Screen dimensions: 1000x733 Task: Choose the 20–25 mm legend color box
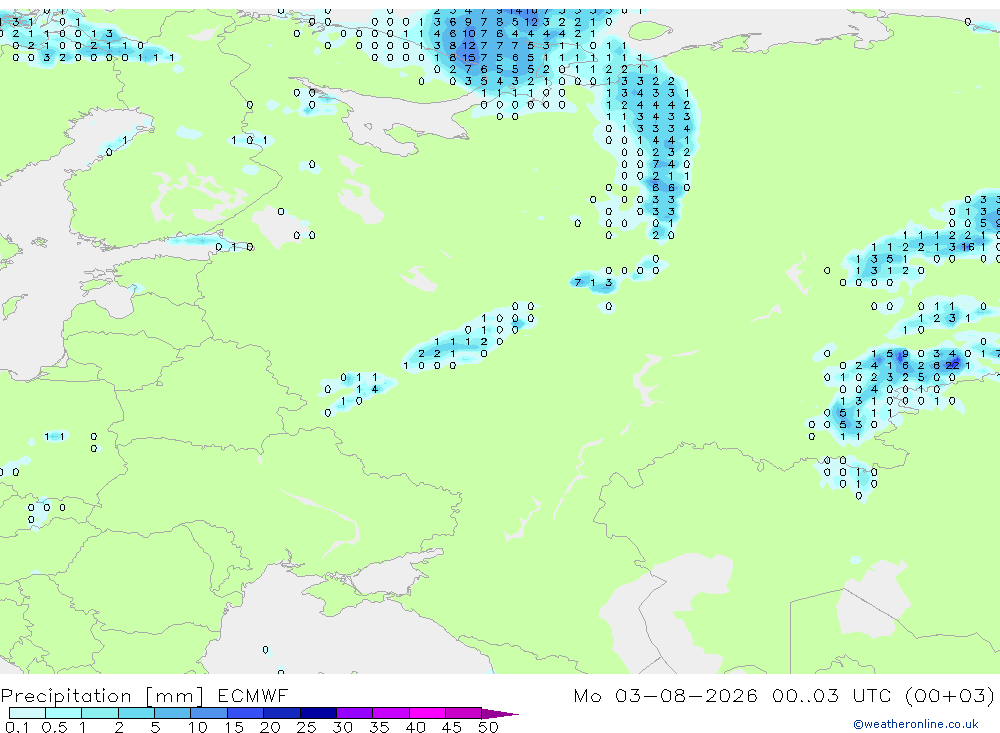[x=281, y=713]
